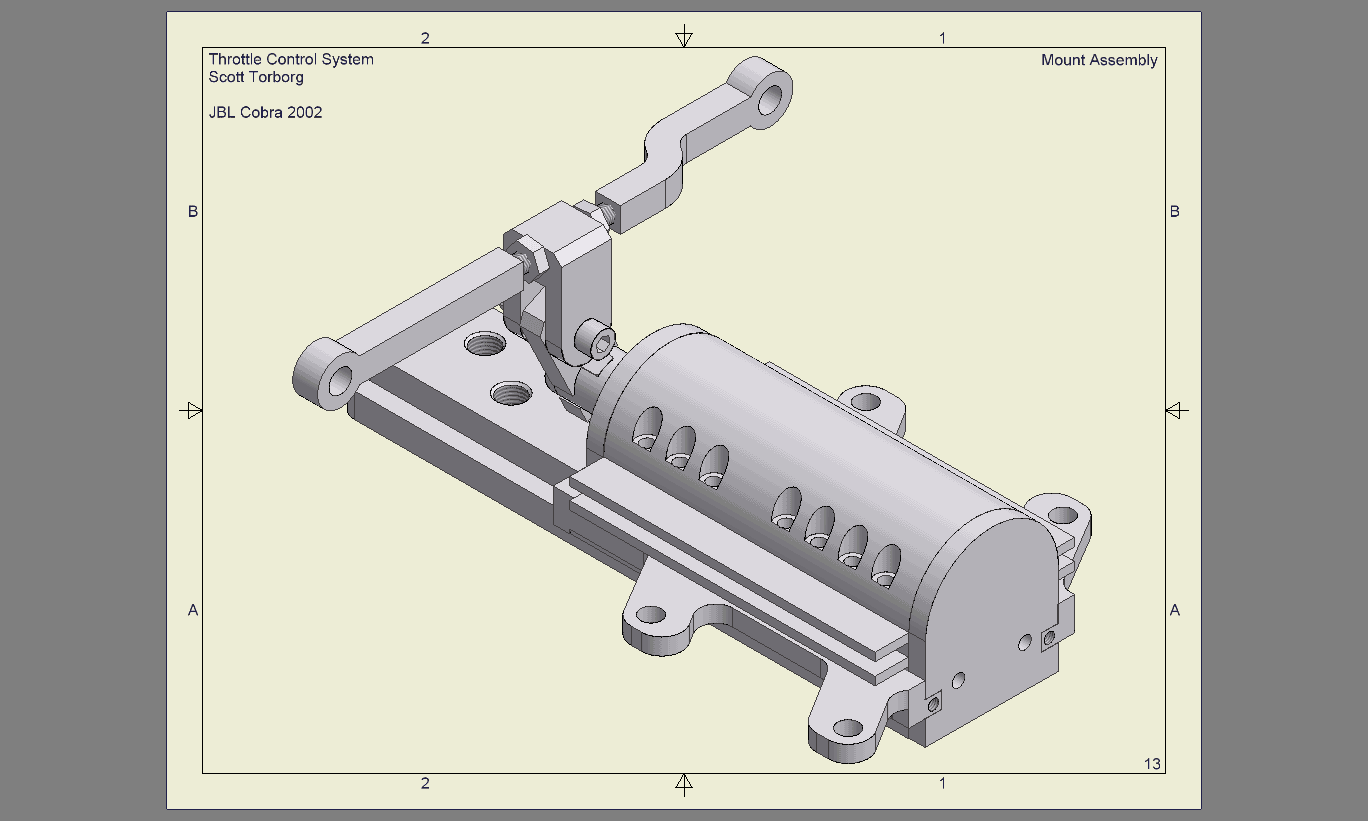Click the top border zone label '1'
The height and width of the screenshot is (821, 1368).
pyautogui.click(x=942, y=38)
